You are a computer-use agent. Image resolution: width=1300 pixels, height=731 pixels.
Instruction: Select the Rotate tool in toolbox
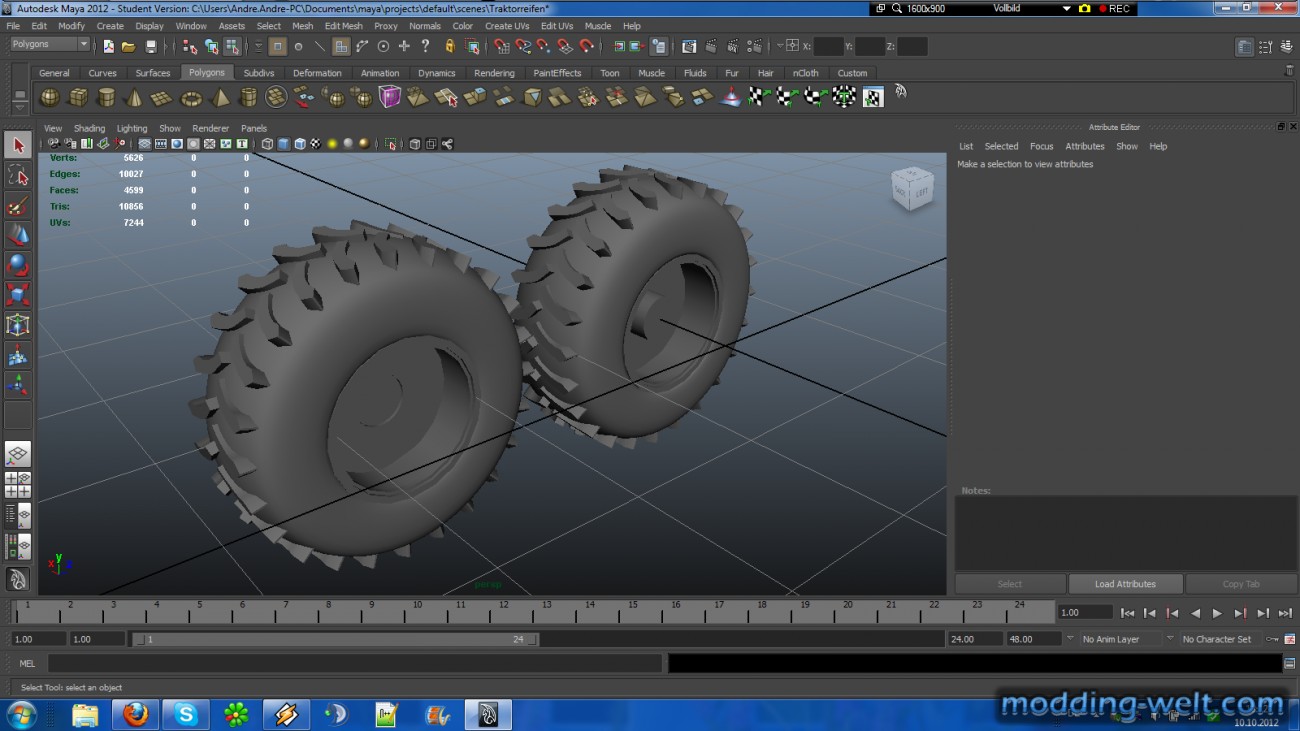18,265
